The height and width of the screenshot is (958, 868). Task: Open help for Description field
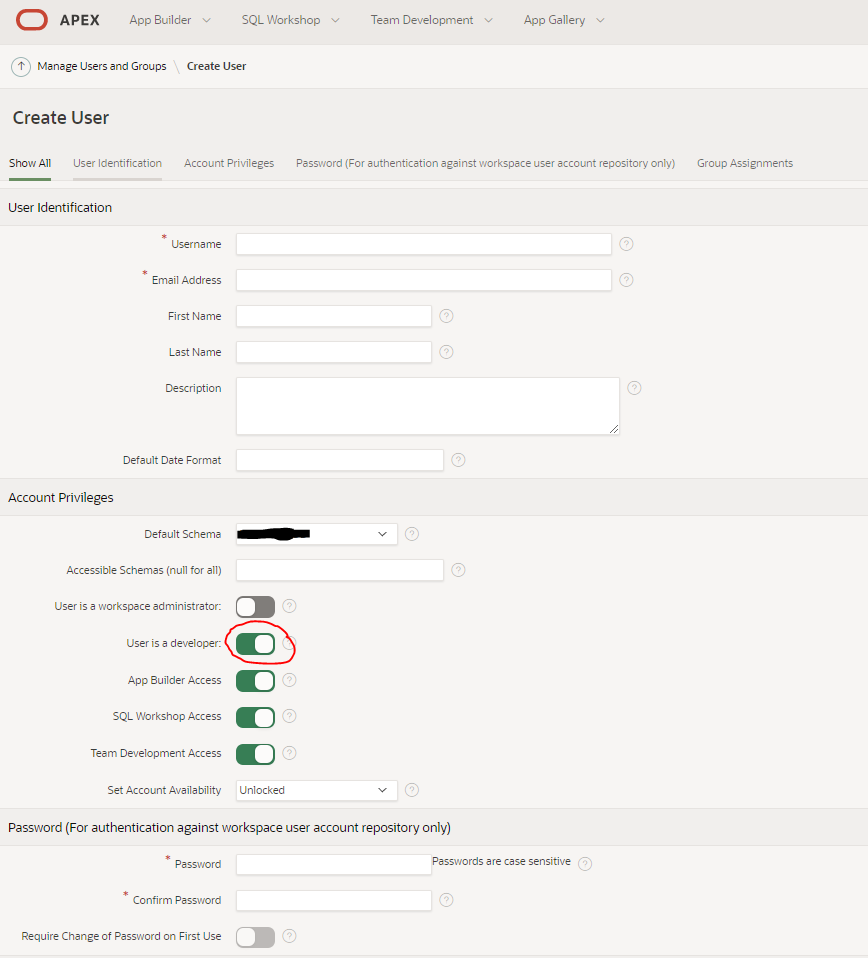tap(635, 388)
